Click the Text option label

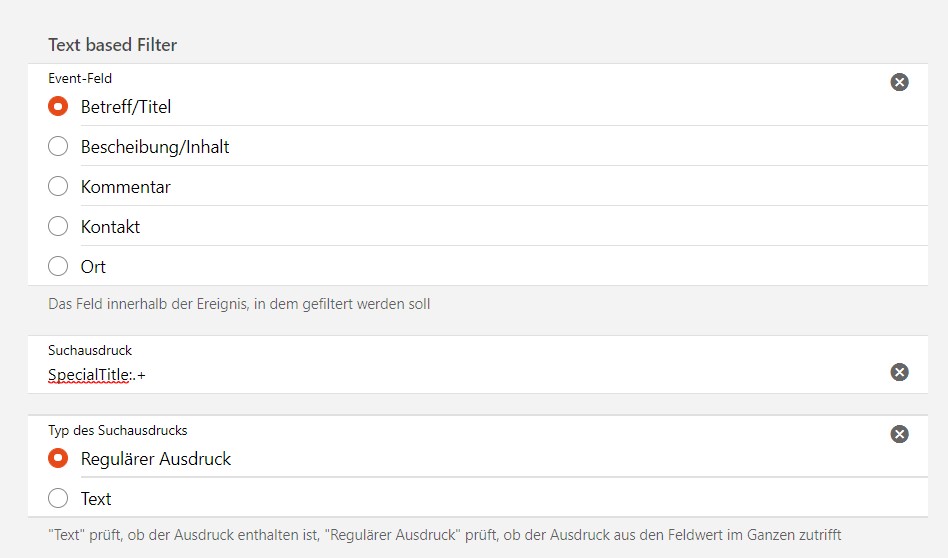[x=96, y=499]
